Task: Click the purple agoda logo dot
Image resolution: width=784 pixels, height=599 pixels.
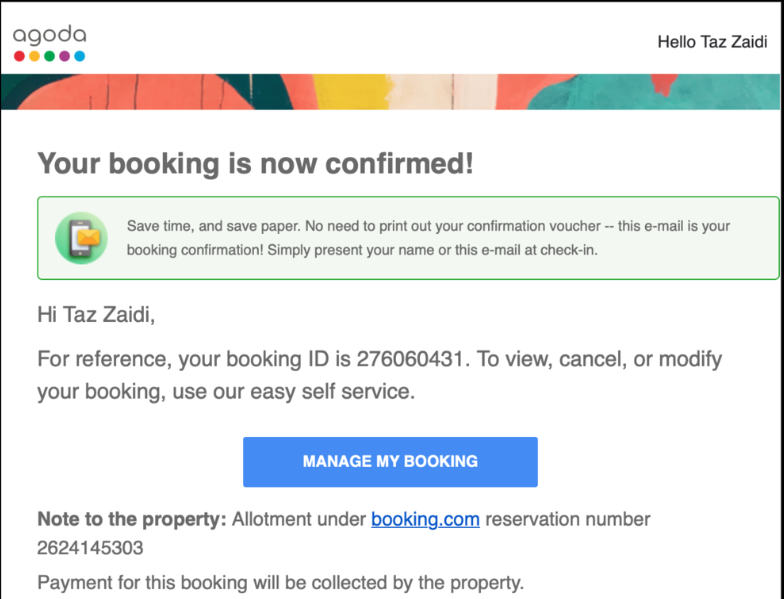Action: [x=64, y=56]
